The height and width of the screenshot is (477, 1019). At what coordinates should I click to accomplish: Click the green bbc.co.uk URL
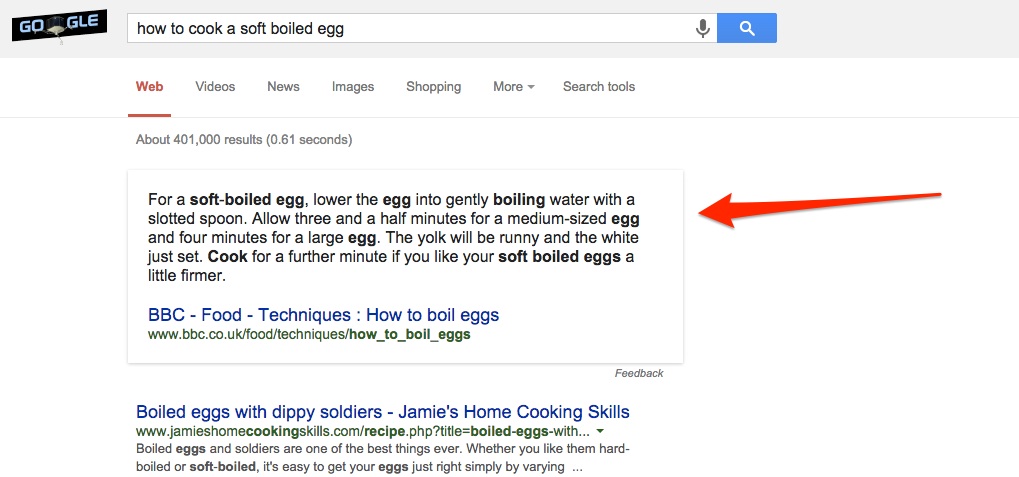[308, 335]
